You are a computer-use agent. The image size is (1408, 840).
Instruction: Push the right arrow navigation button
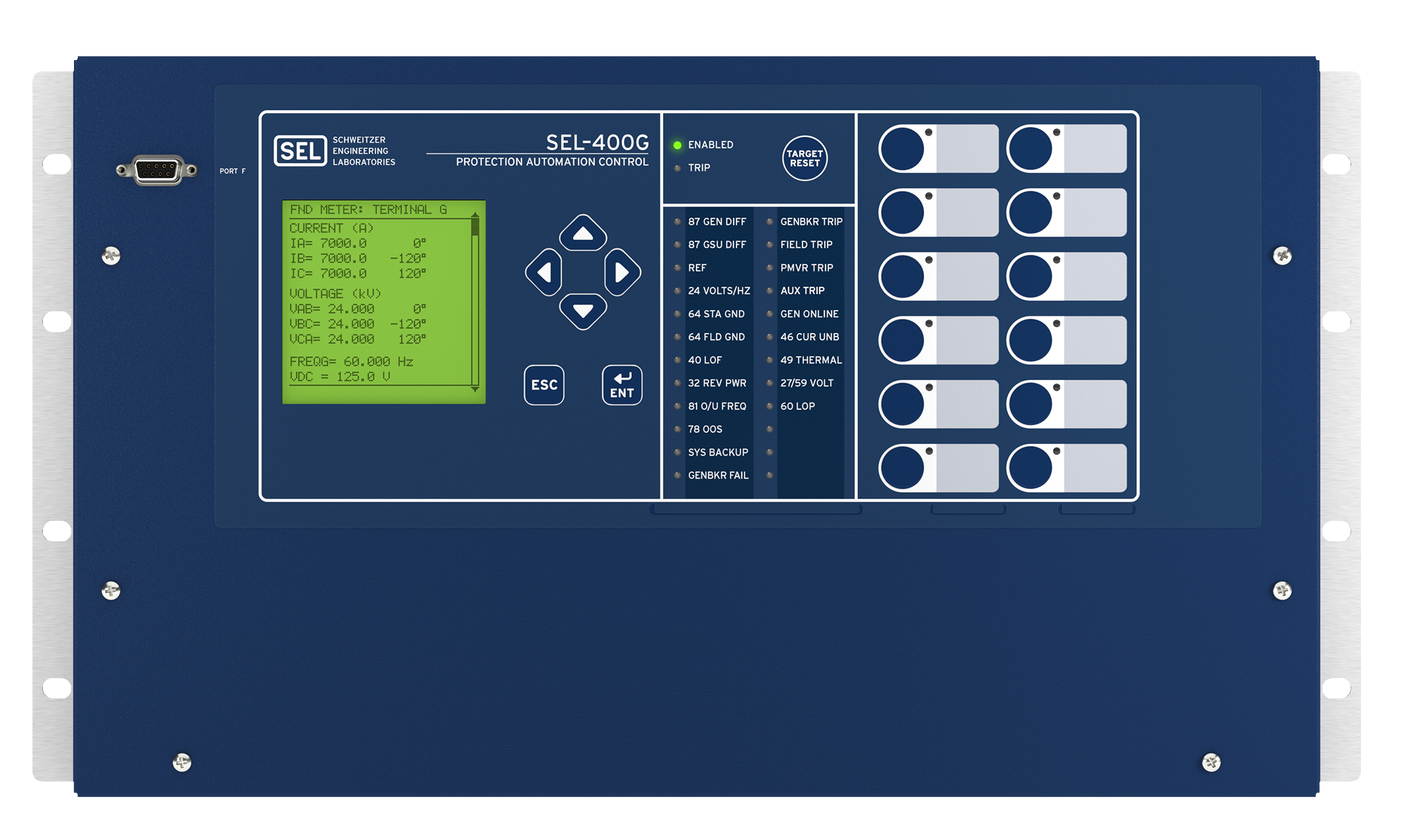[x=622, y=272]
